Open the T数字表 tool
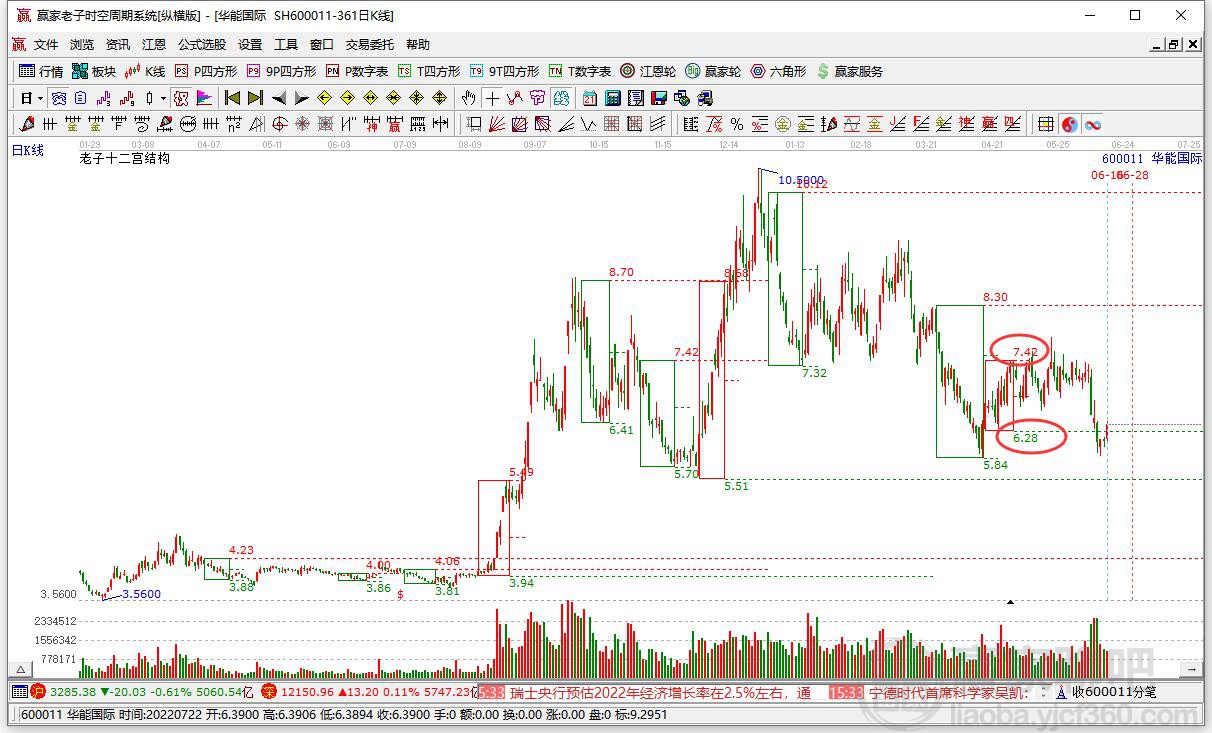 click(x=580, y=71)
